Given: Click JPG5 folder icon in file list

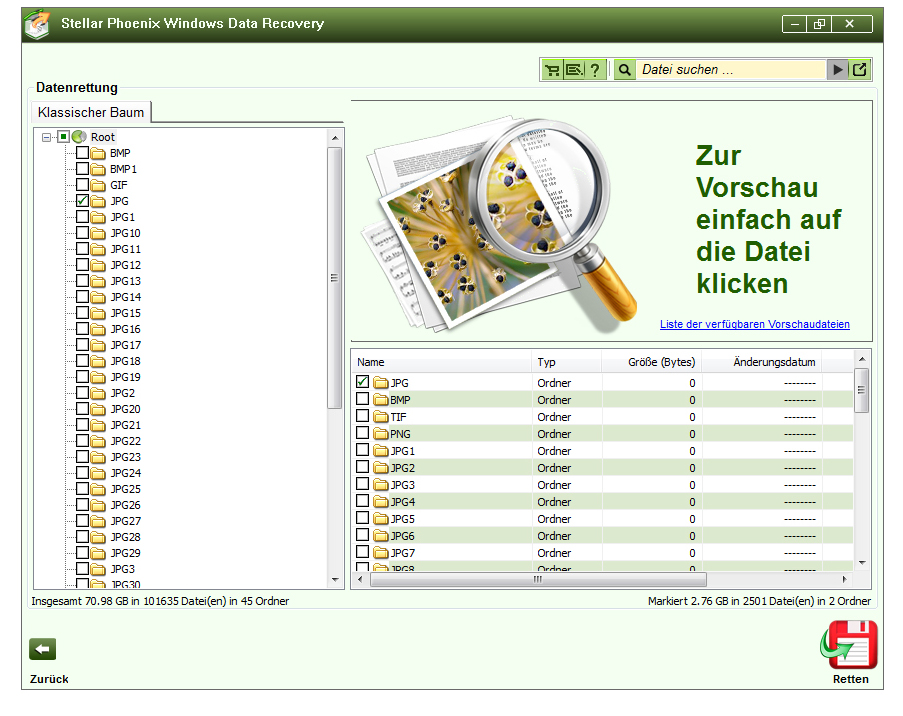Looking at the screenshot, I should [x=380, y=519].
